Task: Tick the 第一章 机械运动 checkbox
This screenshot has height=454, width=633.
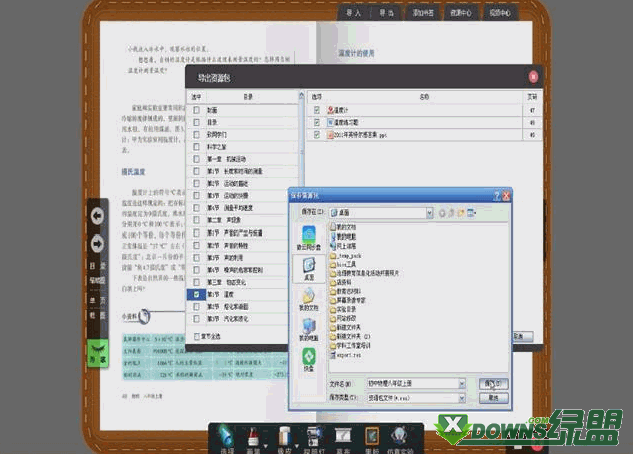Action: point(196,159)
